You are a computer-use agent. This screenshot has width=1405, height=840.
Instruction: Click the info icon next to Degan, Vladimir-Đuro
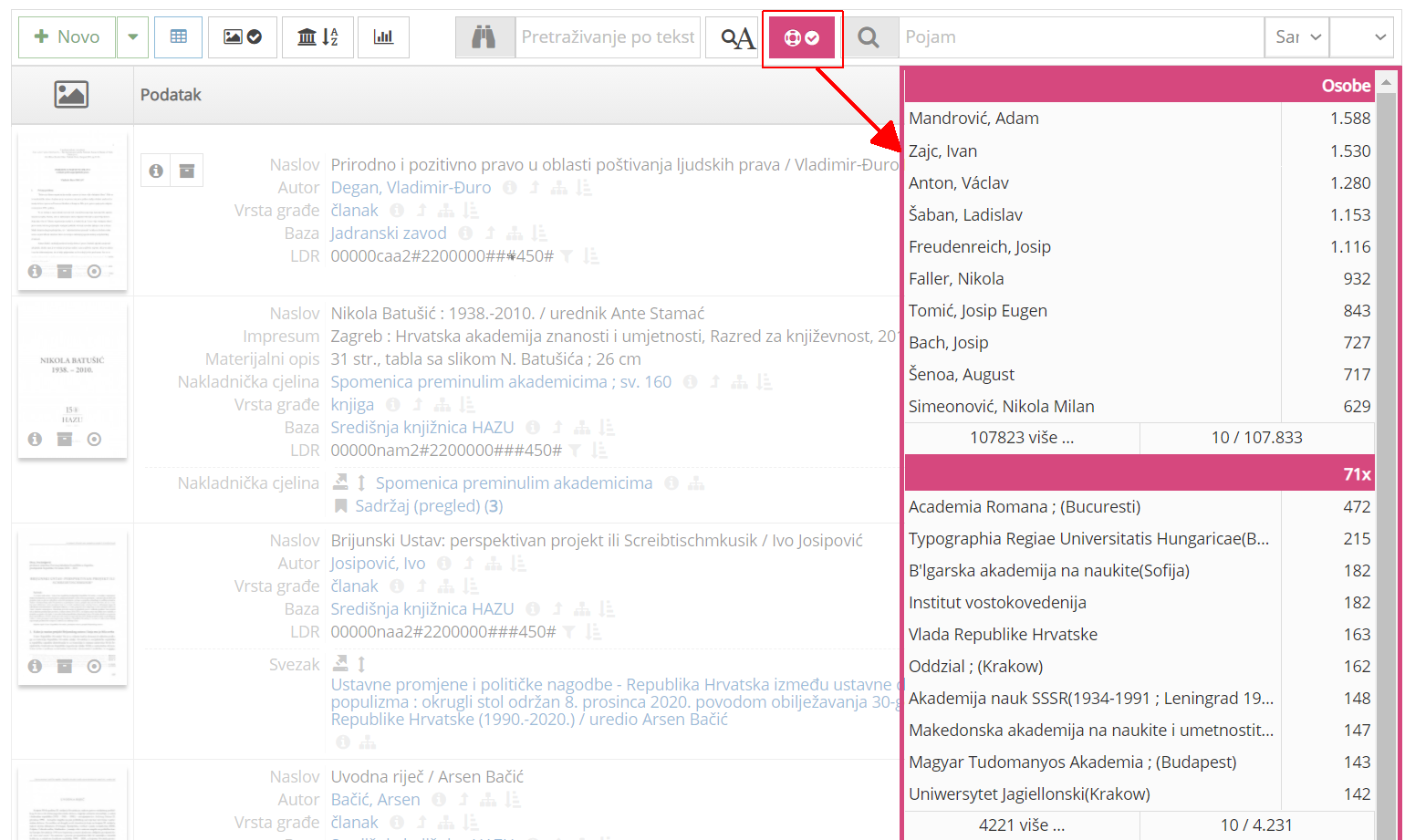[510, 188]
